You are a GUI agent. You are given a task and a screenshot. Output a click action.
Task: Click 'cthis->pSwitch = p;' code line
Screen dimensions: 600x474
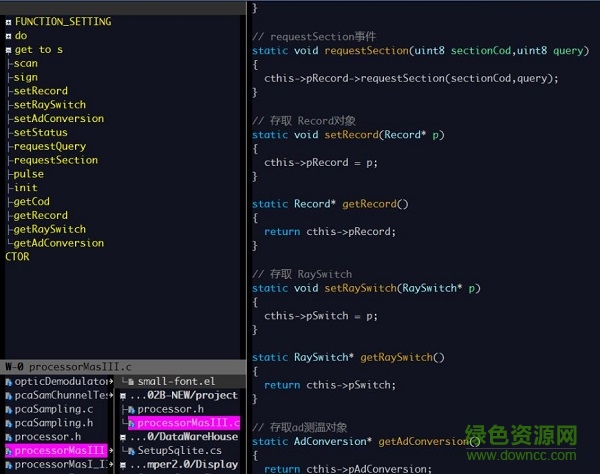[321, 316]
